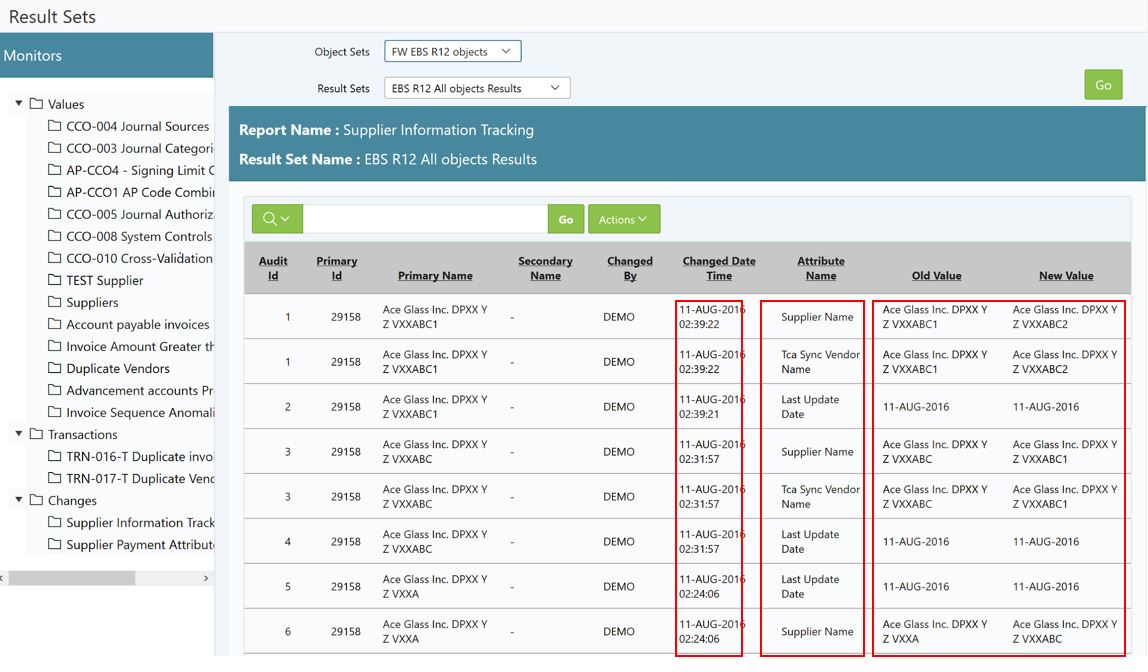The height and width of the screenshot is (672, 1148).
Task: Open the Result Sets dropdown
Action: click(x=477, y=87)
